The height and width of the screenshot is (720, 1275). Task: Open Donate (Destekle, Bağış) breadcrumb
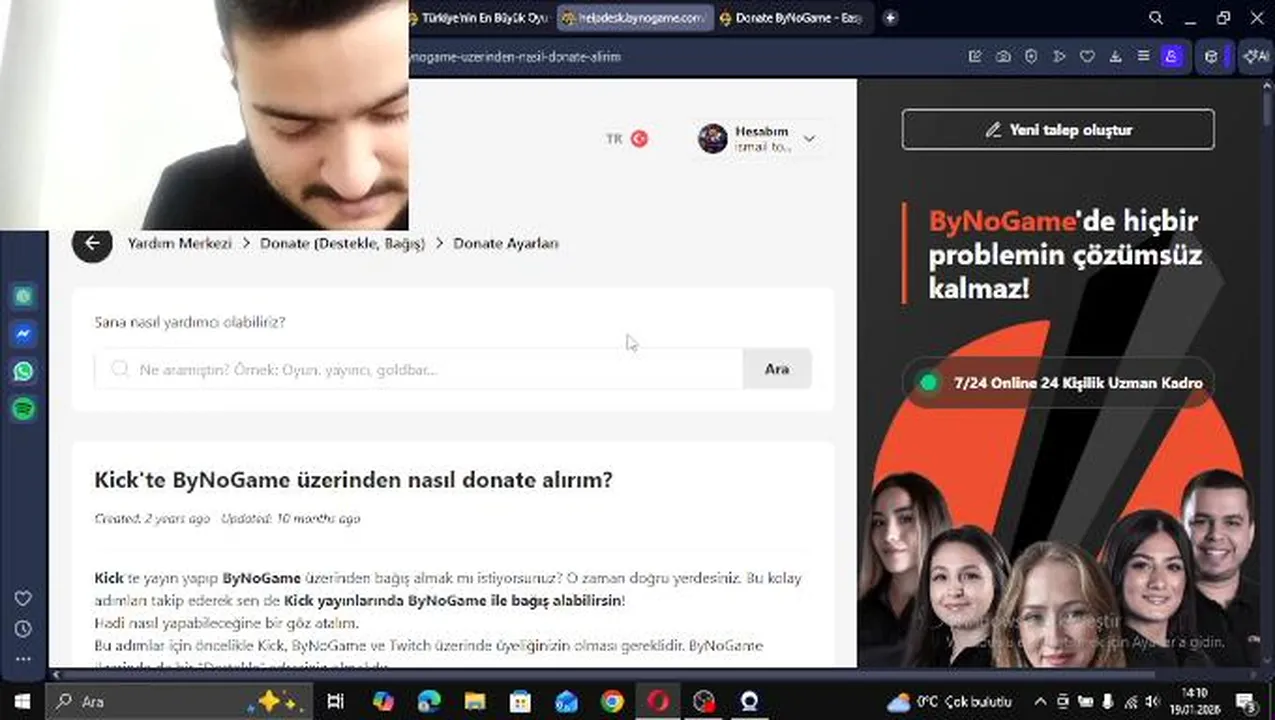[x=342, y=243]
